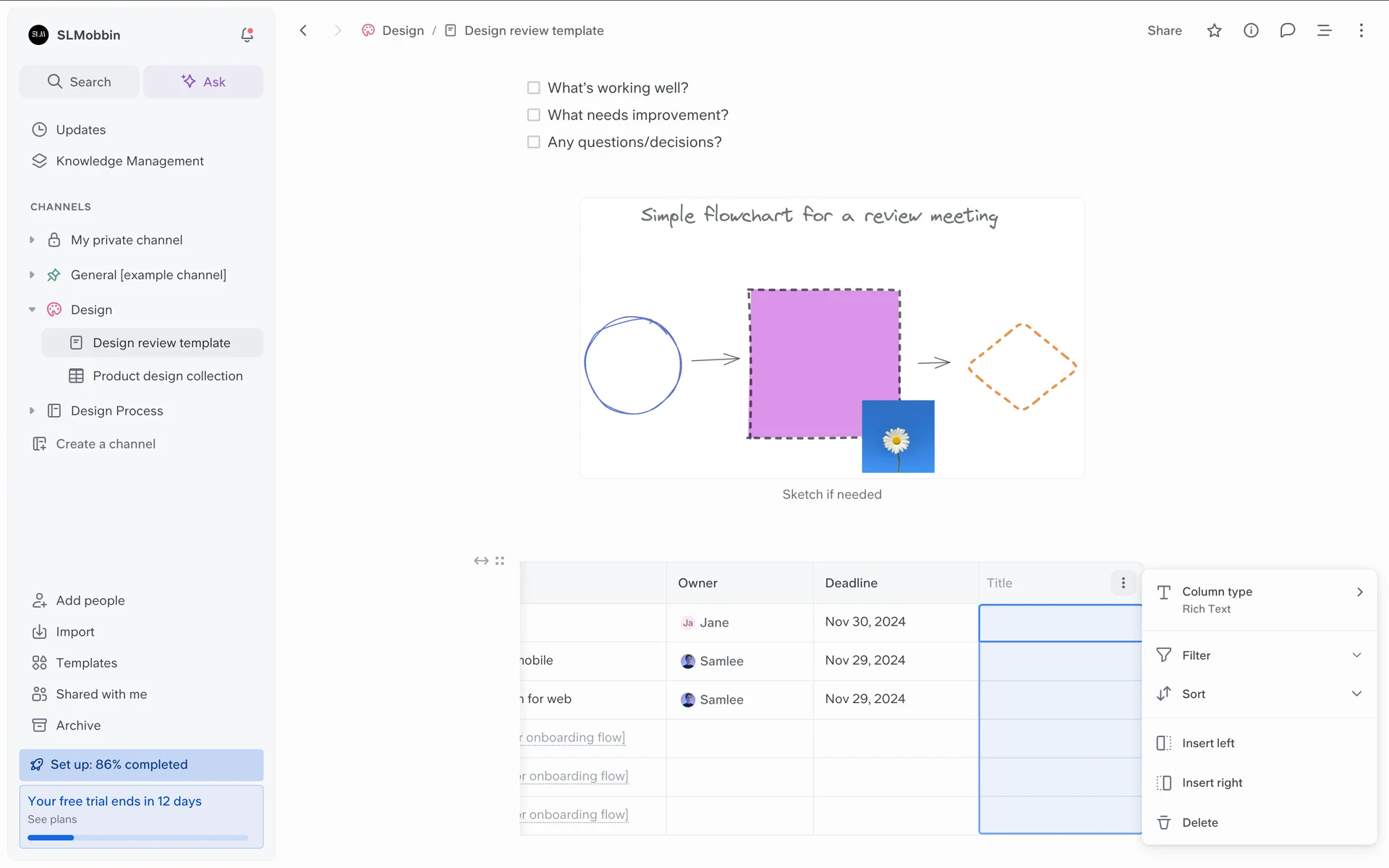The image size is (1389, 868).
Task: Tick the "Any questions/decisions?" checkbox
Action: click(x=534, y=142)
